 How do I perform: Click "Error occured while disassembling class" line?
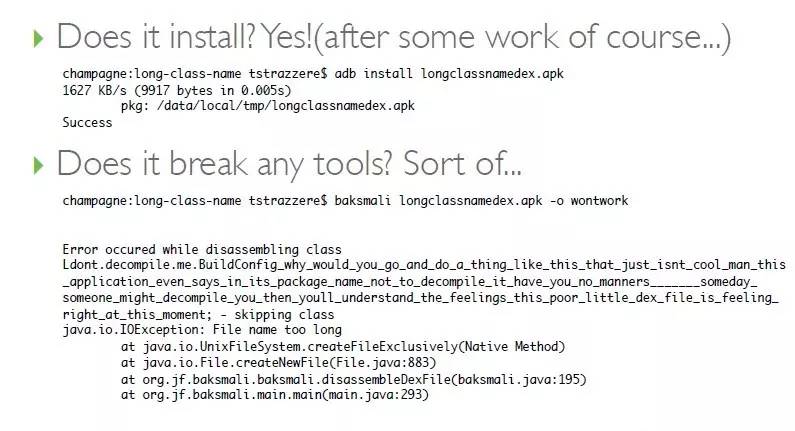click(x=201, y=249)
